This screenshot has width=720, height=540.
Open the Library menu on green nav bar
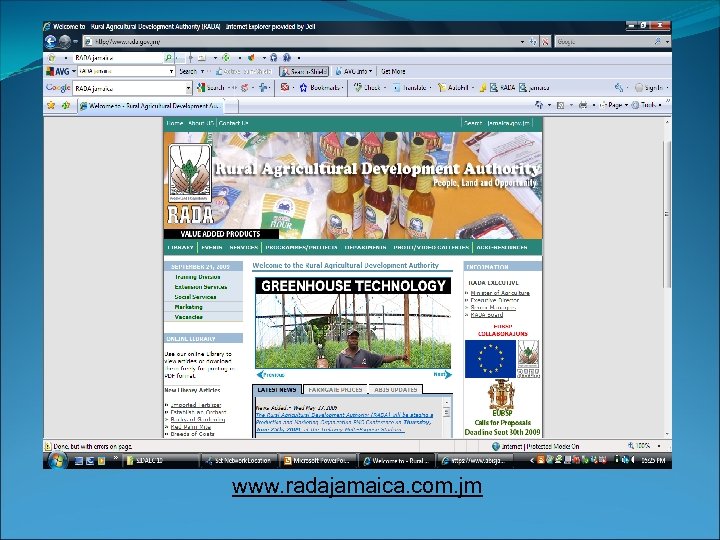(x=180, y=248)
